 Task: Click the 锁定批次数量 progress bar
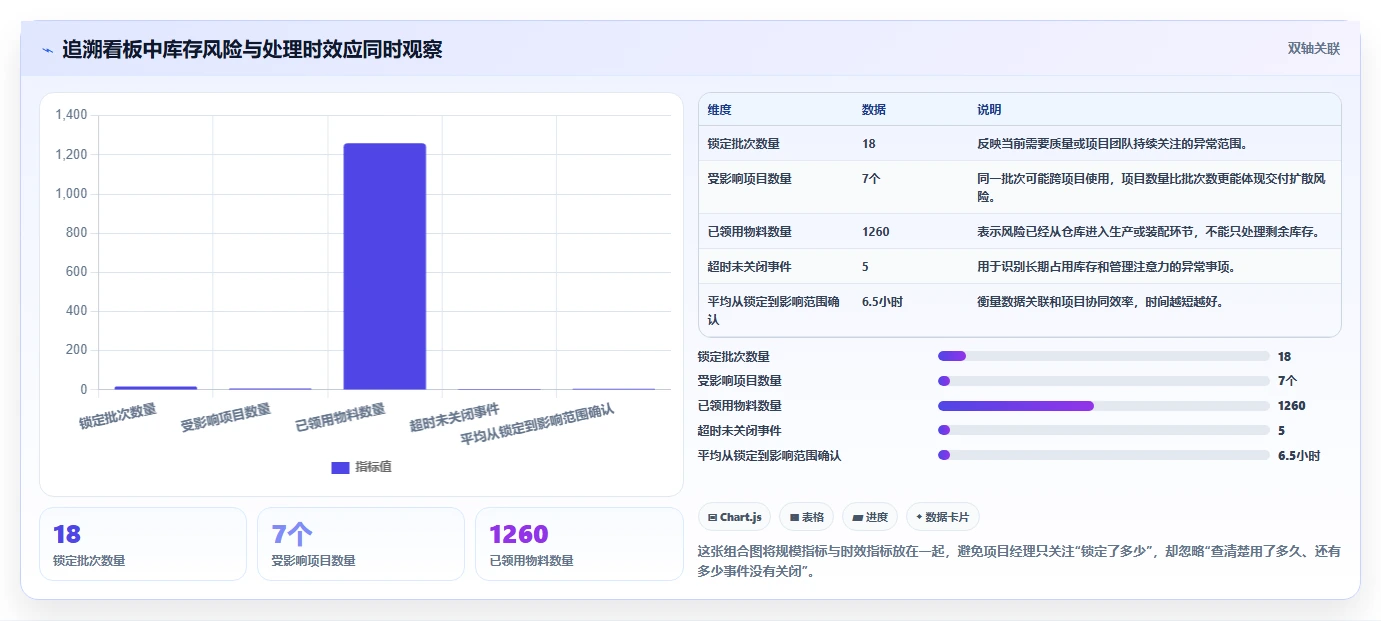point(1104,356)
